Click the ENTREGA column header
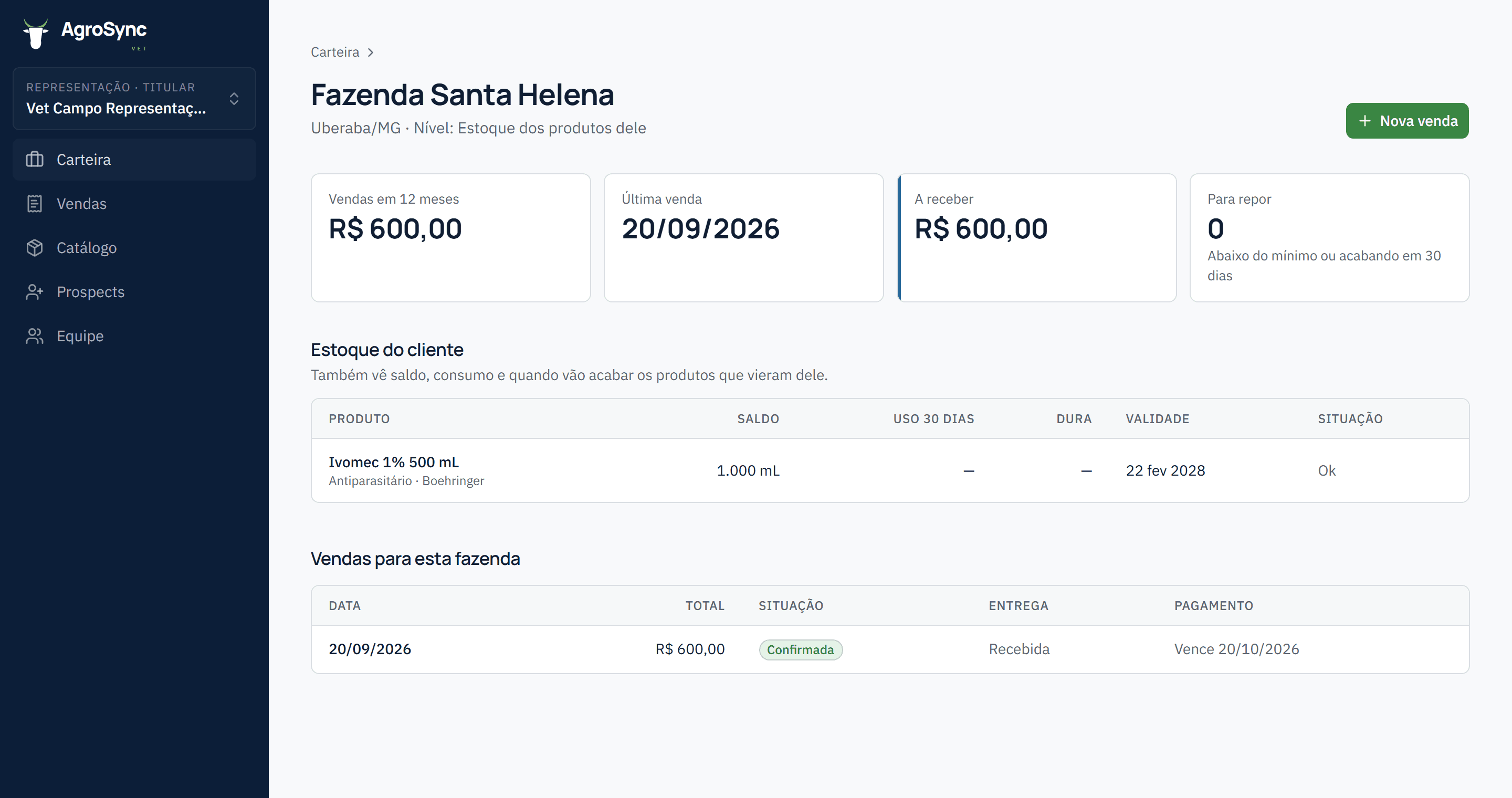1512x798 pixels. (1018, 605)
